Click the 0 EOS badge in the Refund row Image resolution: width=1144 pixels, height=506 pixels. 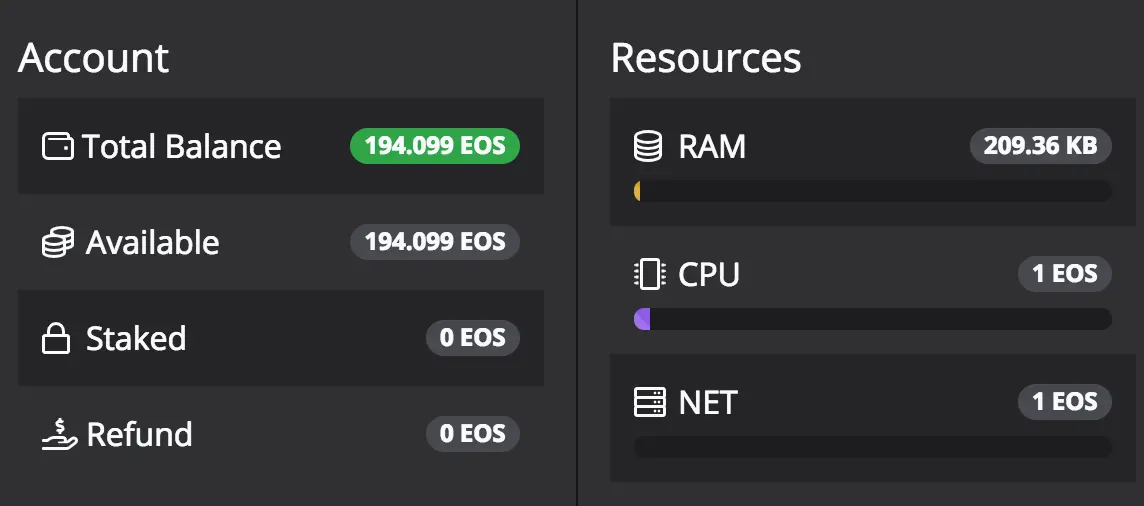point(473,434)
